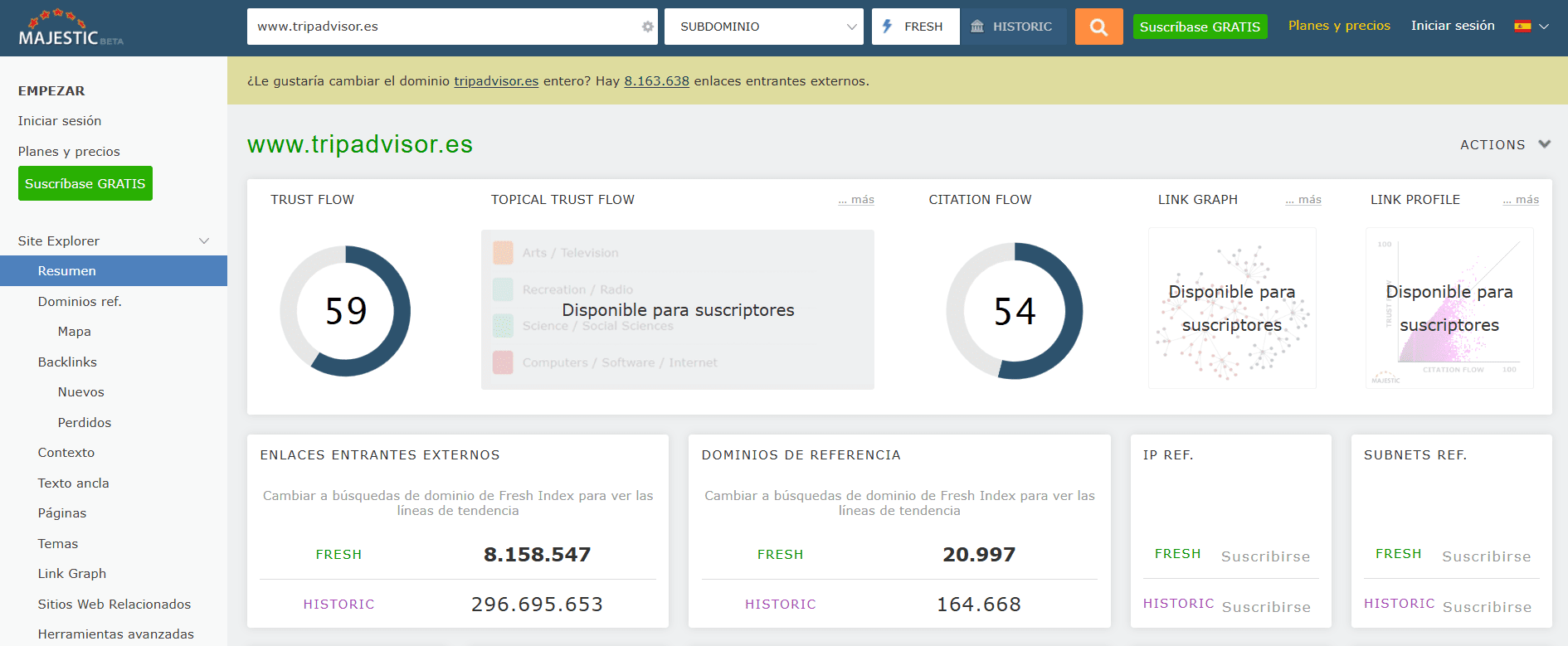1568x646 pixels.
Task: Open Backlinks in the sidebar
Action: click(x=67, y=362)
